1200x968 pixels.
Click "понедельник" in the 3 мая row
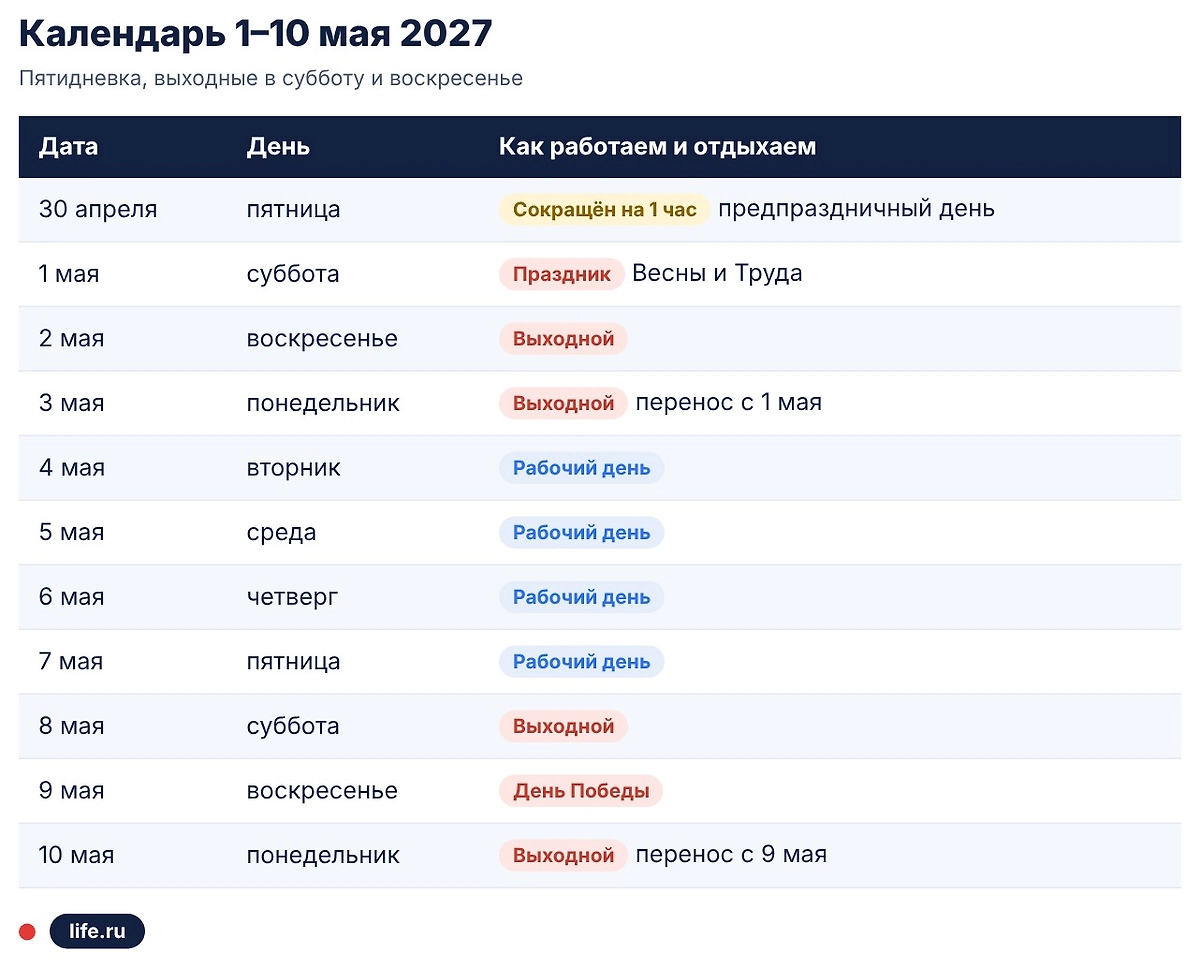tap(323, 403)
